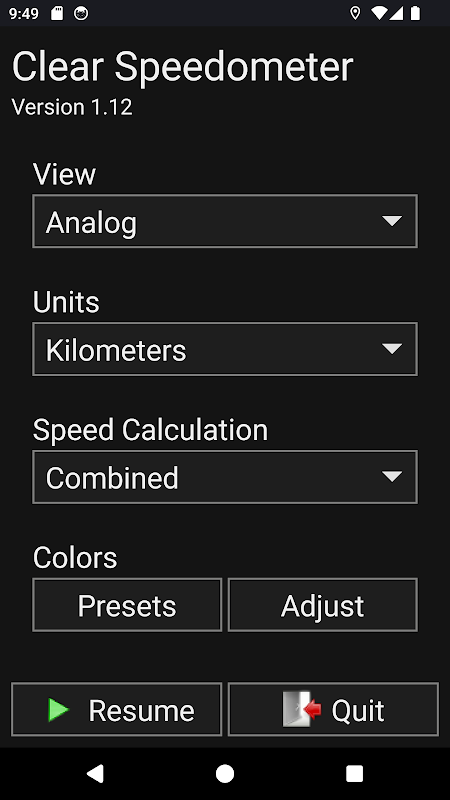Tap the SD card status bar icon
Screen dimensions: 450x800
pyautogui.click(x=57, y=13)
